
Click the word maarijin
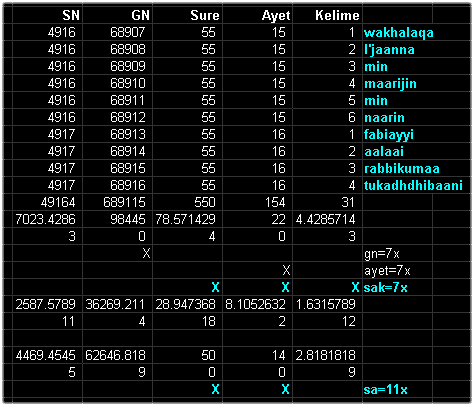pos(390,83)
